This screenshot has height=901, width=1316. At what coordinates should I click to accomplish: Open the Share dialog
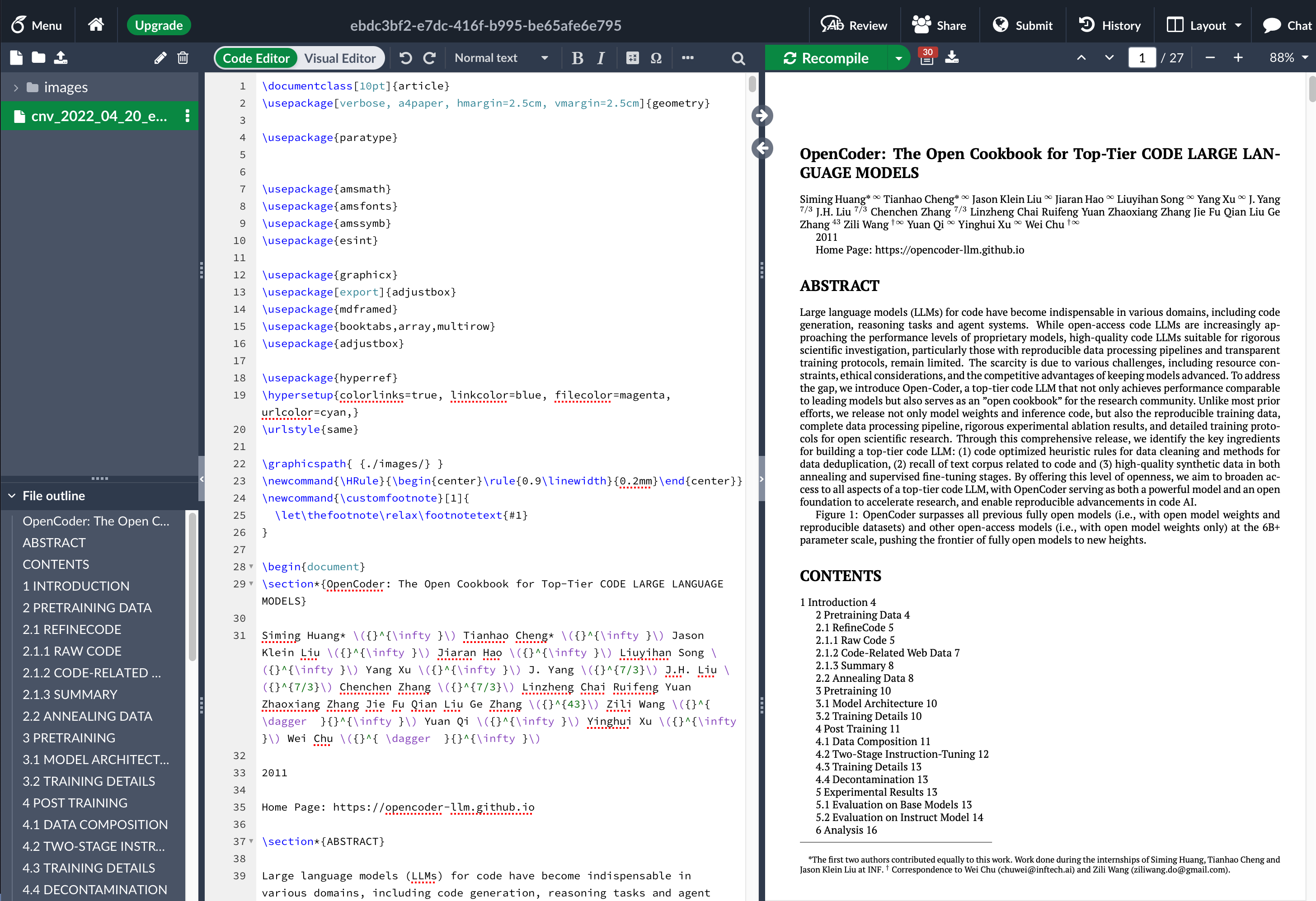[x=939, y=25]
